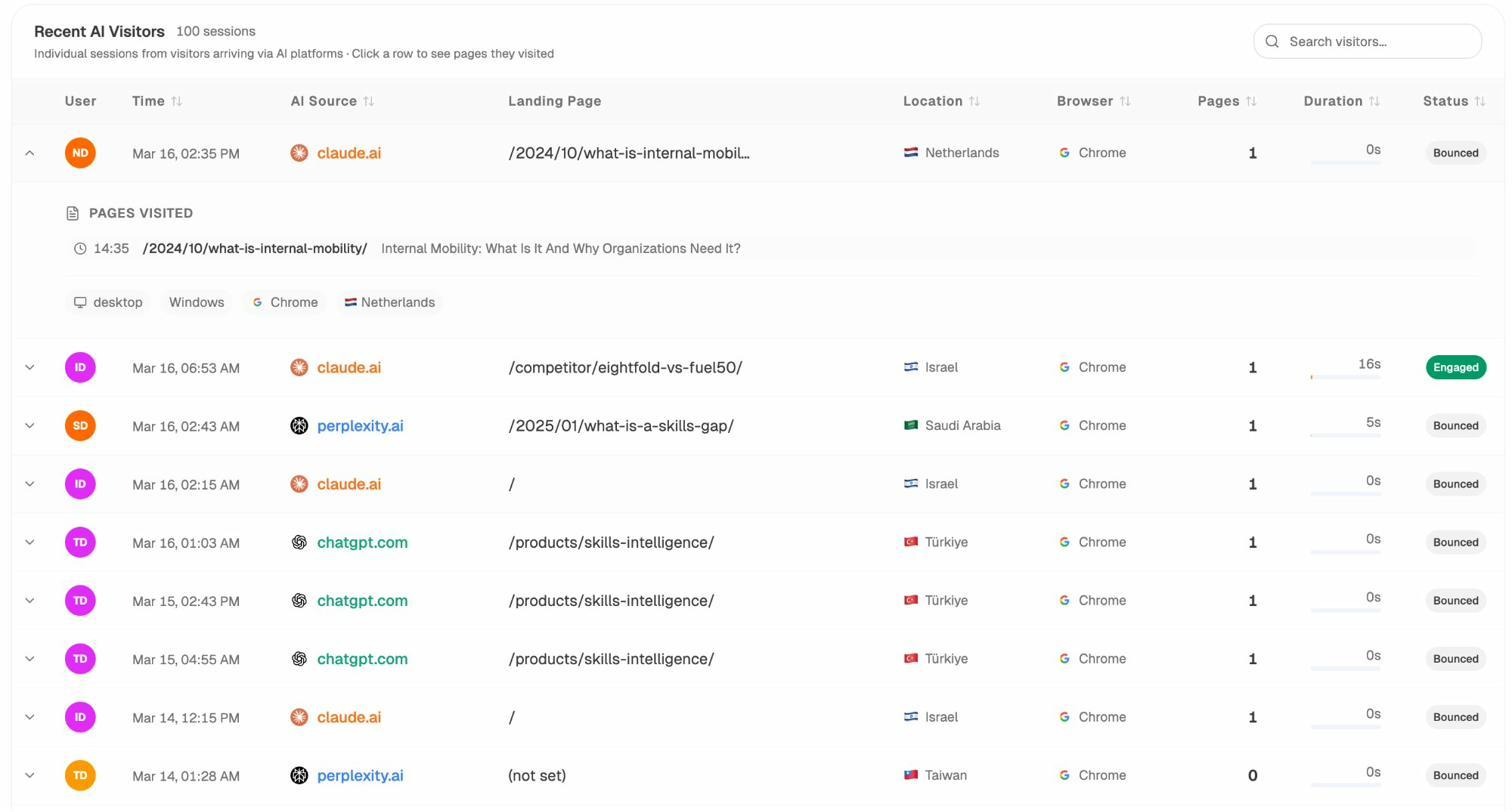The width and height of the screenshot is (1512, 812).
Task: Expand the Taiwan perplexity.ai session row
Action: [x=29, y=775]
